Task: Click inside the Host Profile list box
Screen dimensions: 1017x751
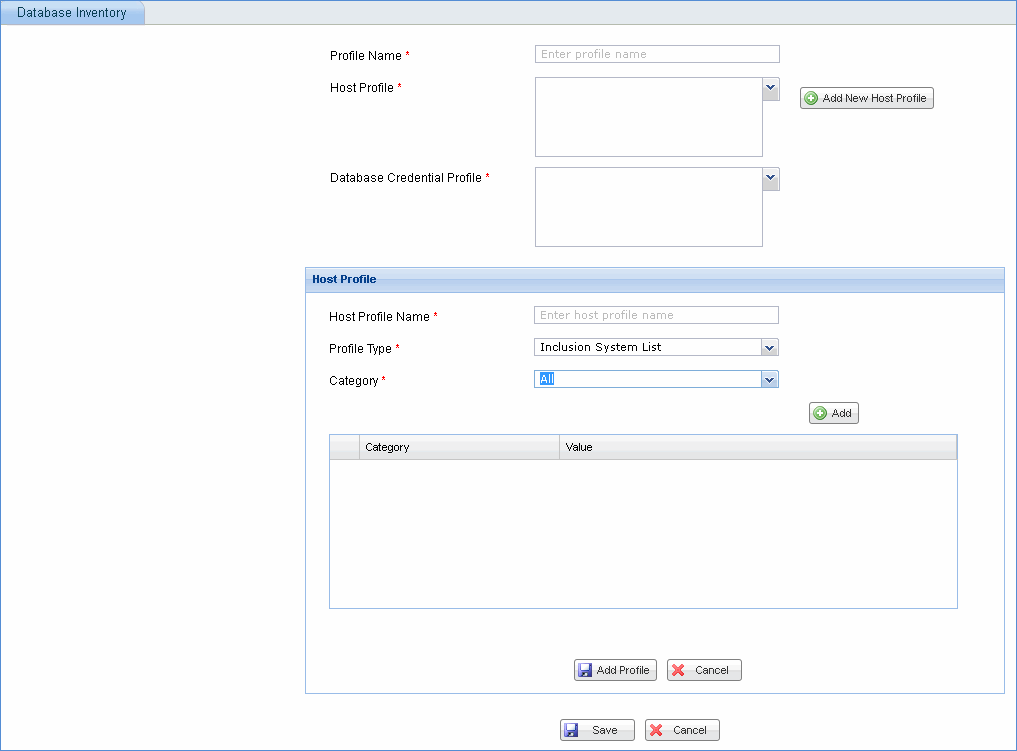Action: click(648, 117)
